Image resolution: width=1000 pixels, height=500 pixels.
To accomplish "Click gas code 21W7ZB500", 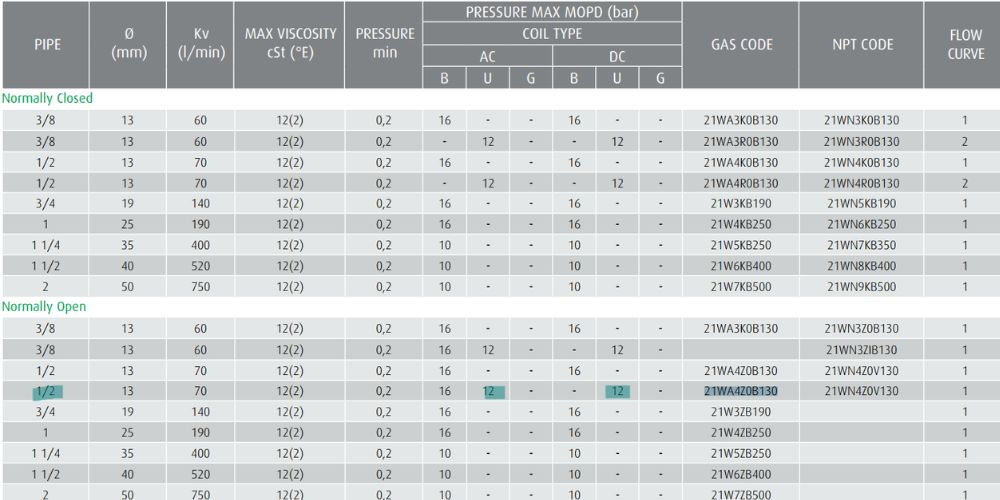I will pyautogui.click(x=741, y=494).
